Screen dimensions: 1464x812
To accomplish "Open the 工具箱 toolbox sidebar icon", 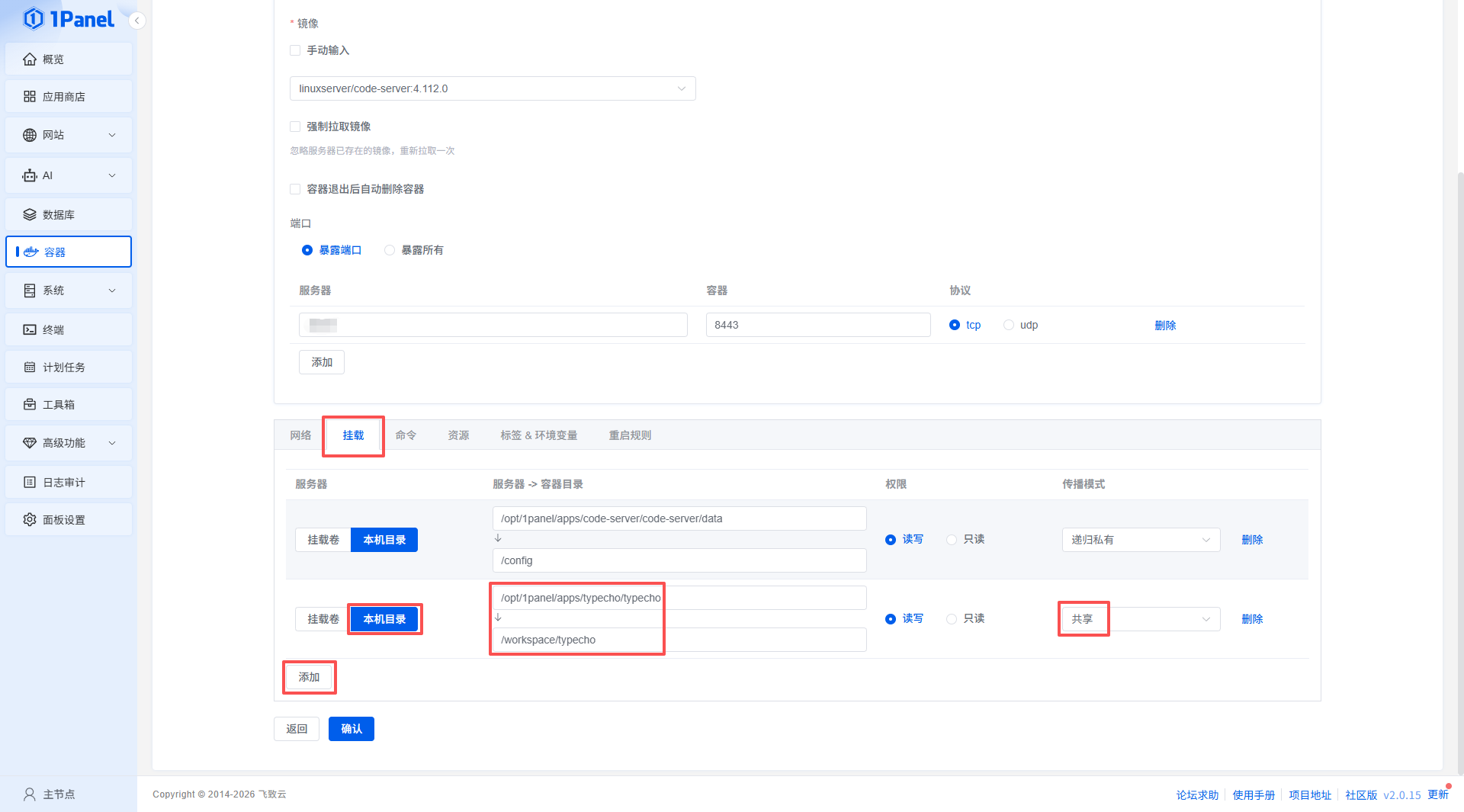I will (x=30, y=405).
